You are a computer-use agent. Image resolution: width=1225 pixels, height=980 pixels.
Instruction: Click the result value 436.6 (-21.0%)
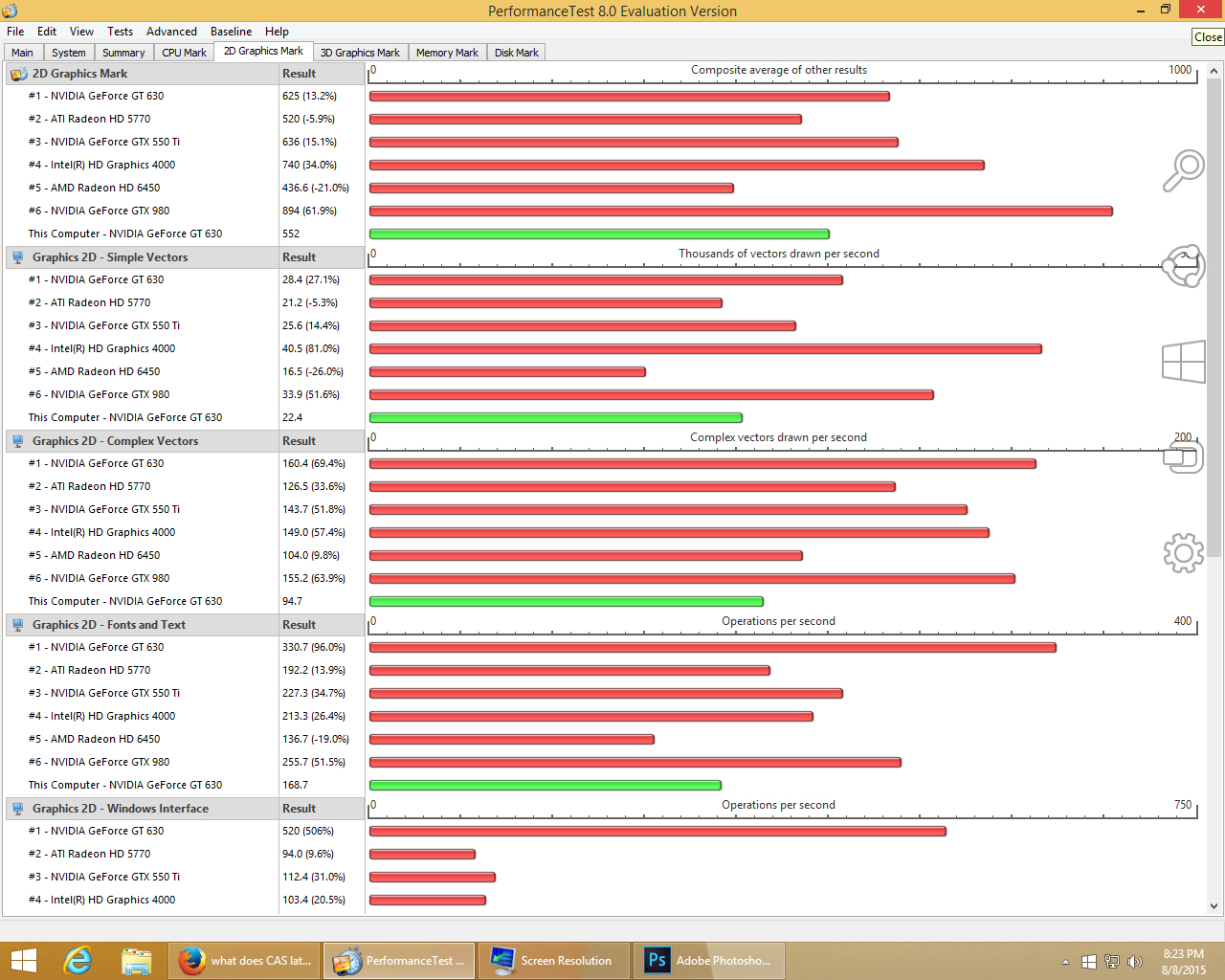point(316,188)
